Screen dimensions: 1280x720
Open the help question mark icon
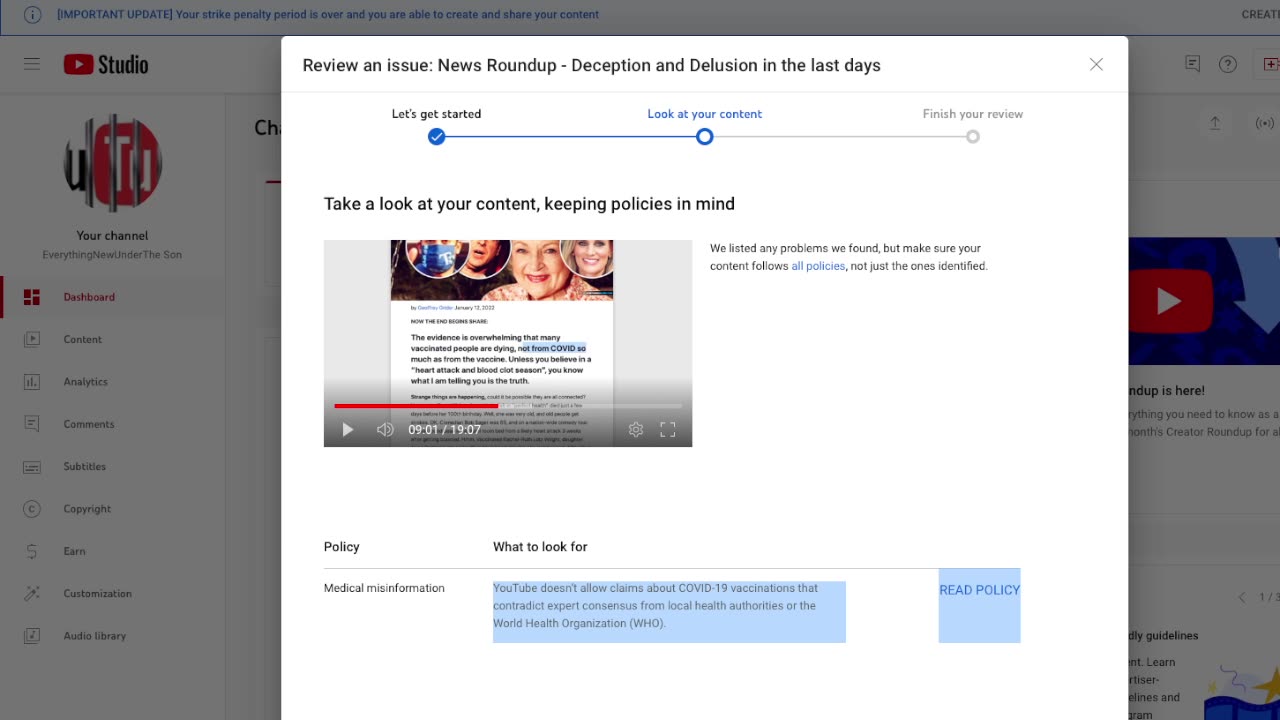click(1228, 64)
